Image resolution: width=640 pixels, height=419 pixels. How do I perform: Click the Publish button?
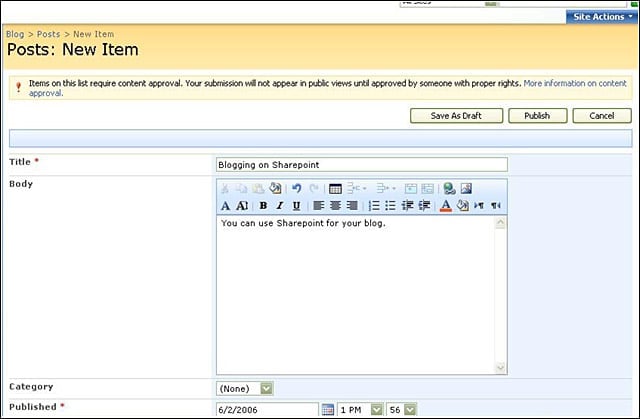(538, 116)
